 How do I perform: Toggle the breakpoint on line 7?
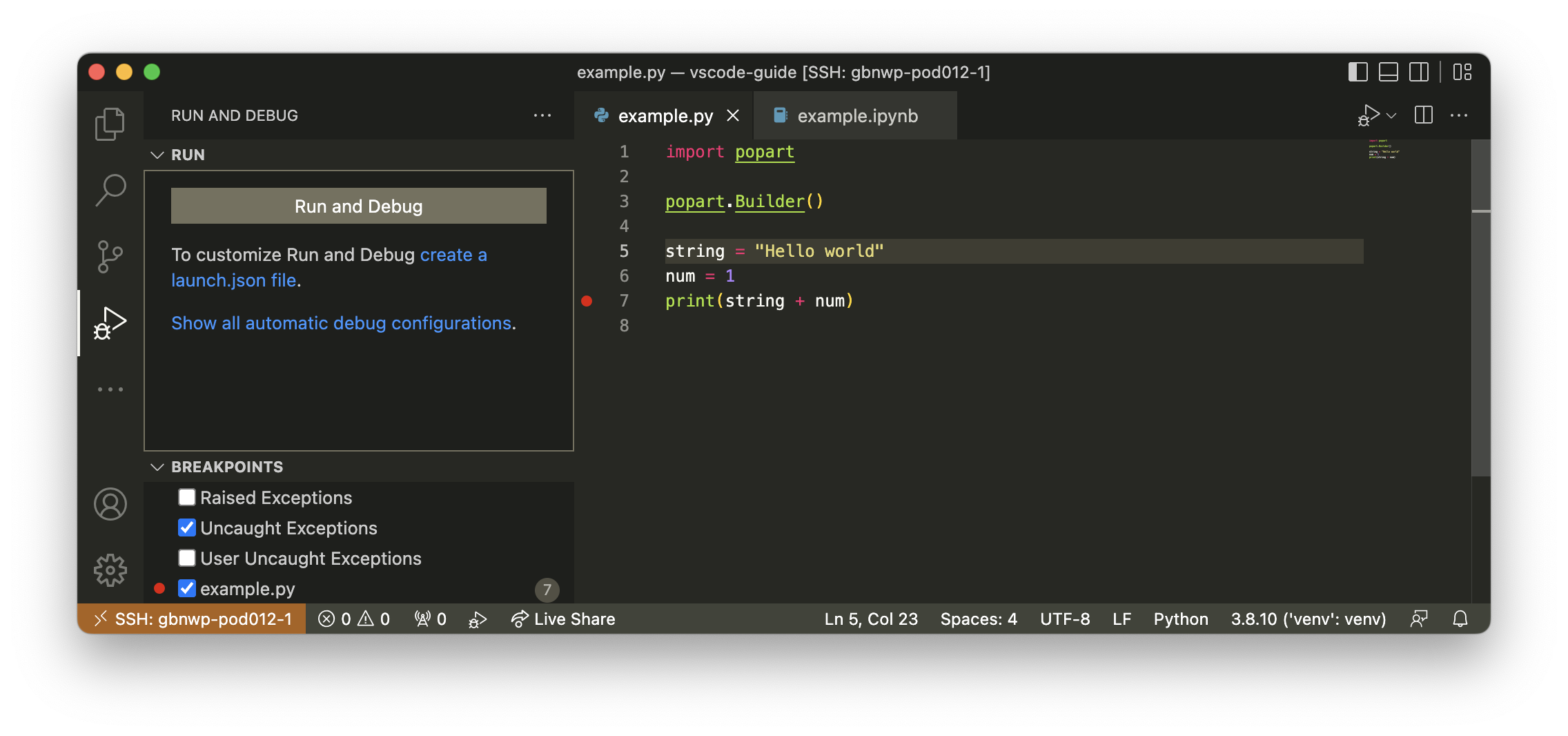pyautogui.click(x=587, y=300)
